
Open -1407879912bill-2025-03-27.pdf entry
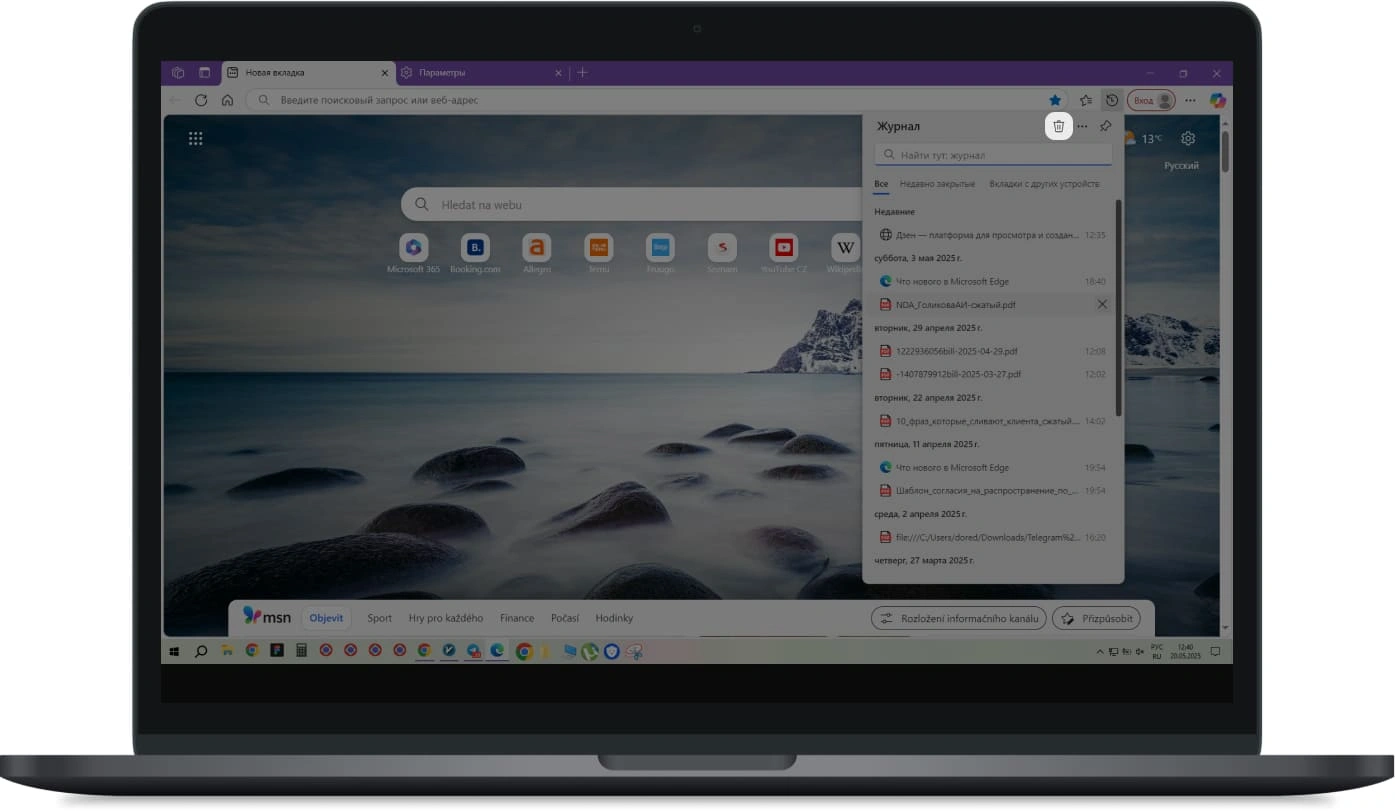coord(993,374)
